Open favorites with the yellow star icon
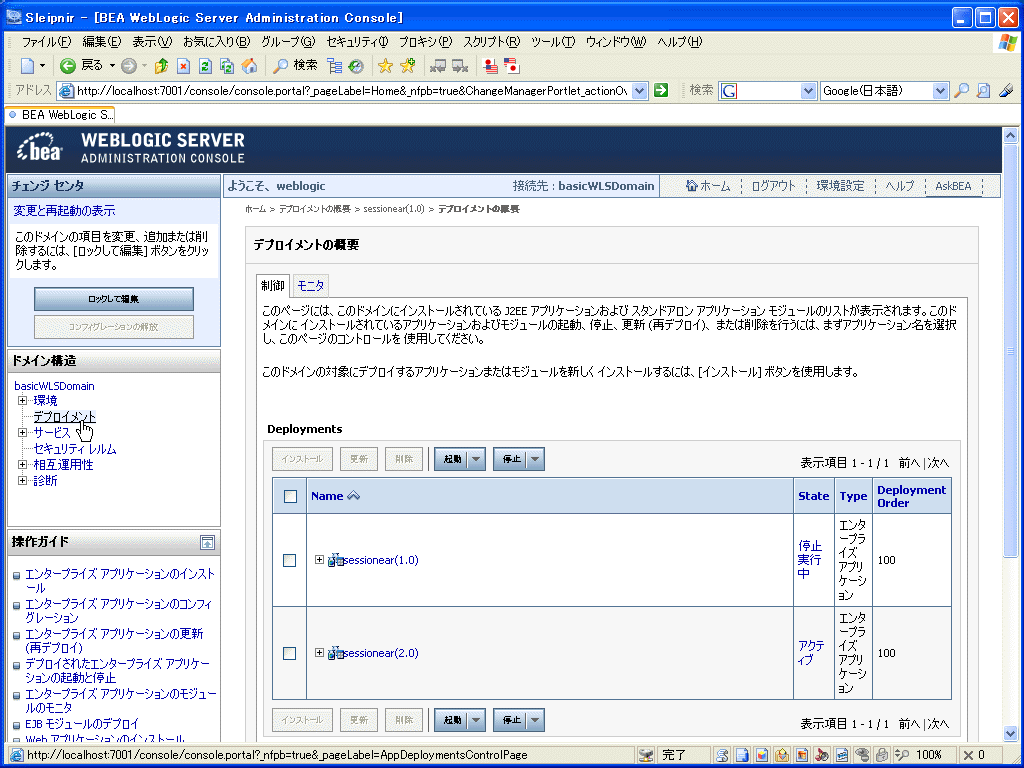The width and height of the screenshot is (1024, 768). (385, 66)
